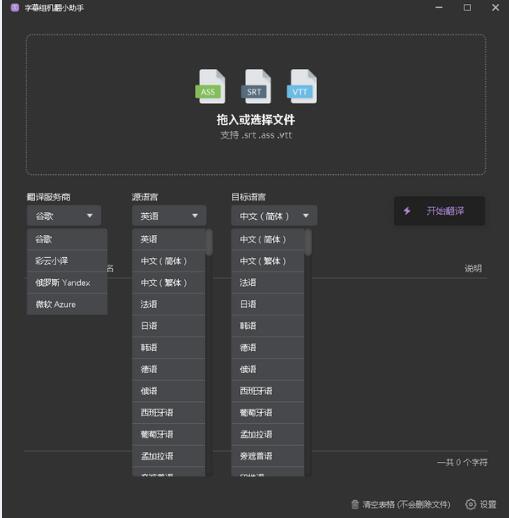
Task: Click 拖入或选择文件 to choose files
Action: 256,120
